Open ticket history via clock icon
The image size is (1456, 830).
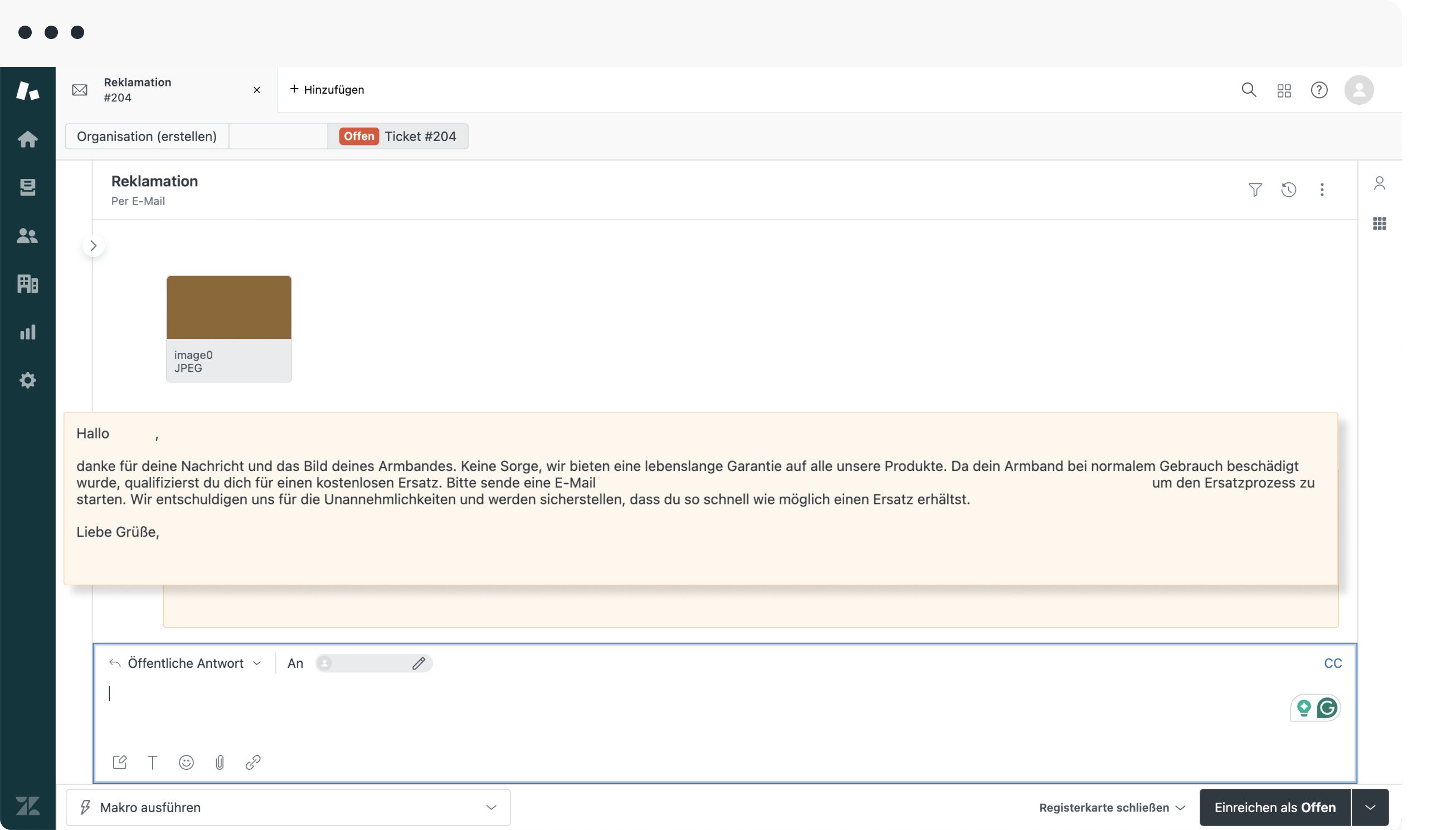(x=1289, y=189)
